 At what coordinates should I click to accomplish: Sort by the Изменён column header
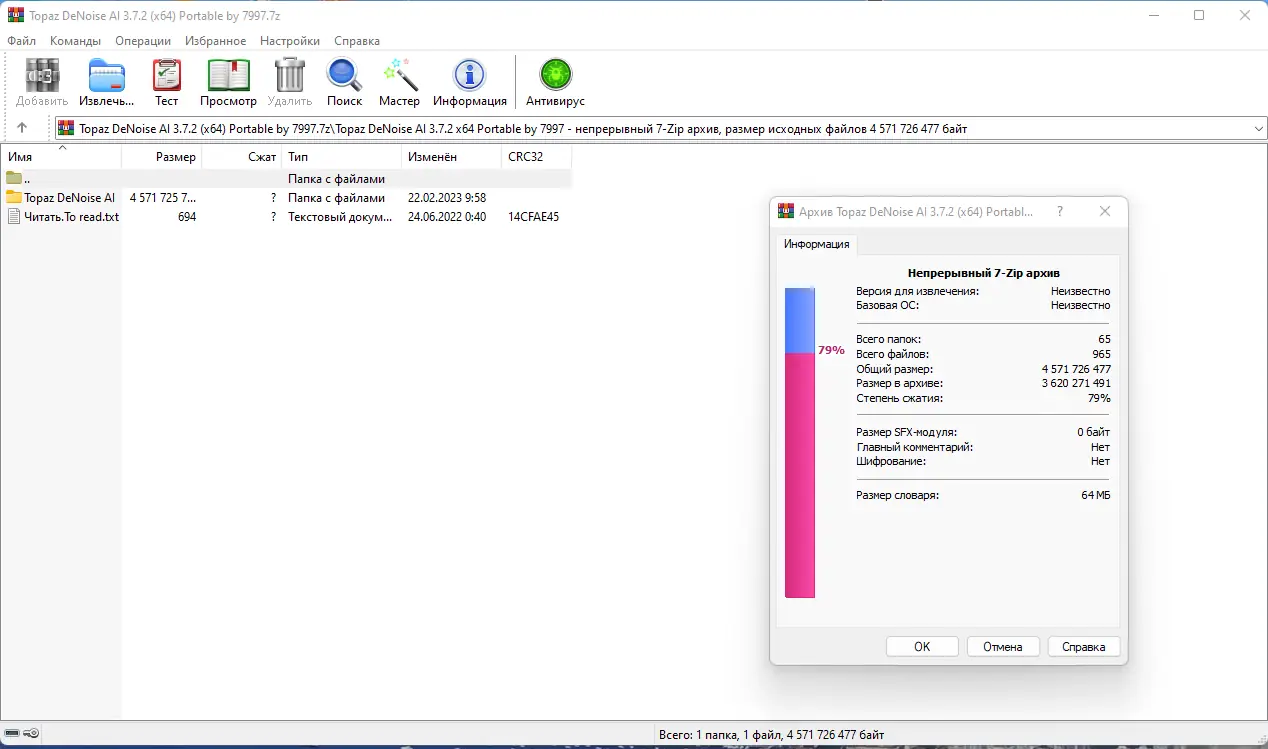tap(452, 157)
